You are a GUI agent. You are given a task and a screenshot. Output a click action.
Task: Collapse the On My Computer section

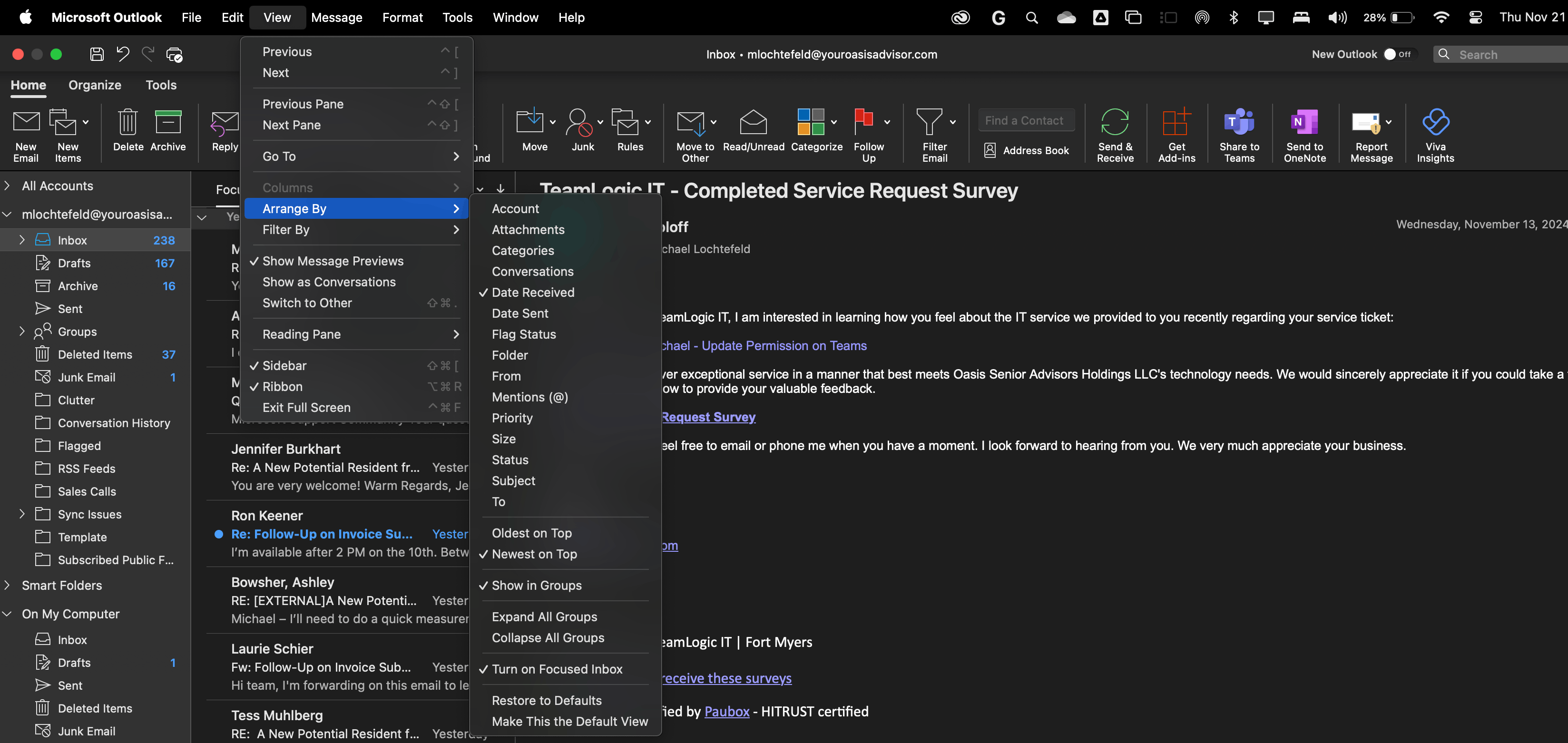tap(7, 614)
